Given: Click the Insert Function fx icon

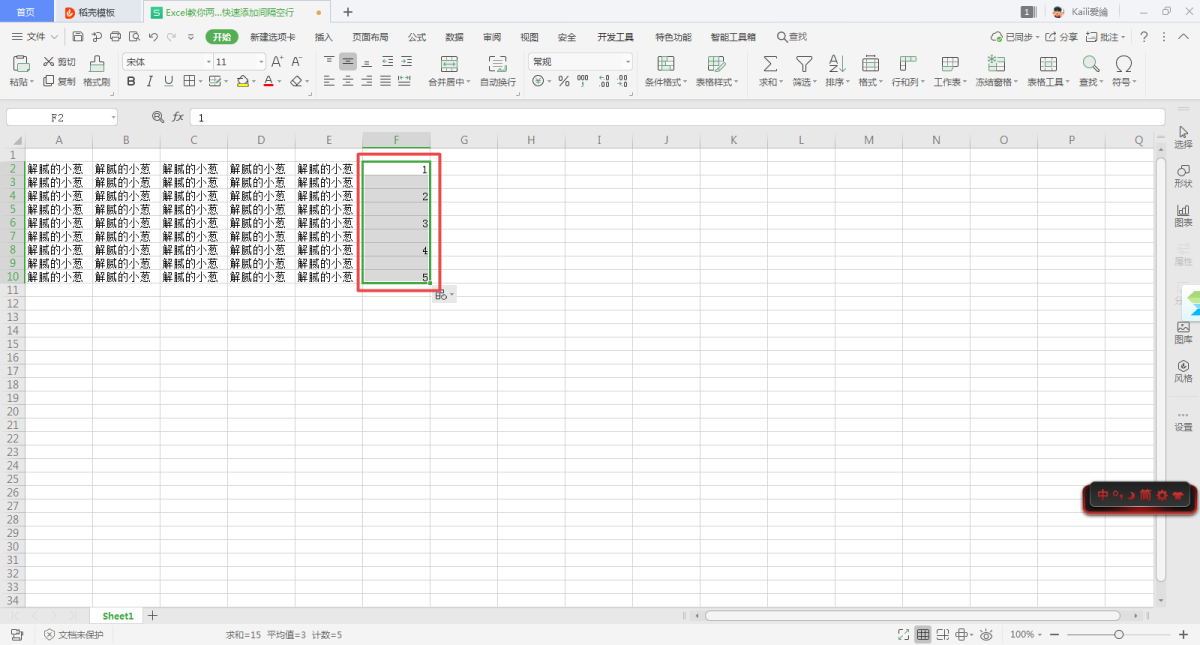Looking at the screenshot, I should coord(178,117).
